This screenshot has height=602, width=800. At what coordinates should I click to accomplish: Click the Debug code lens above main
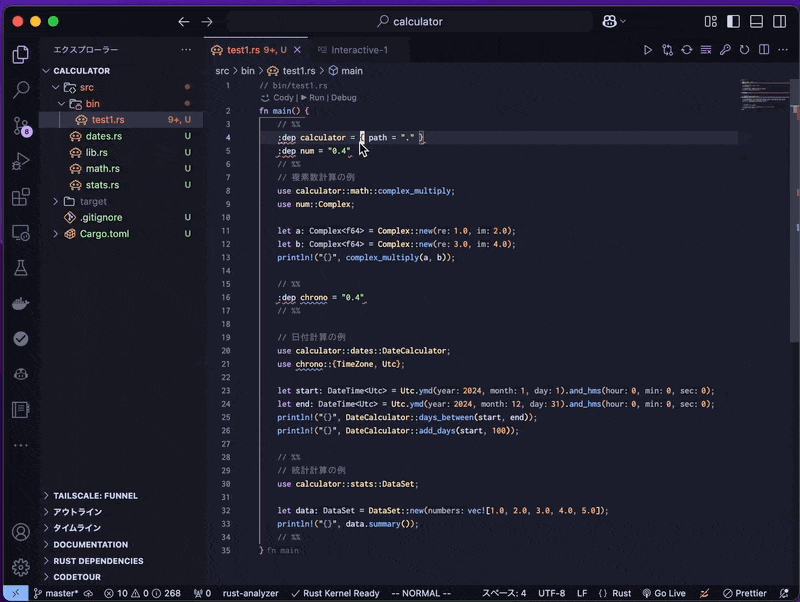(x=343, y=97)
